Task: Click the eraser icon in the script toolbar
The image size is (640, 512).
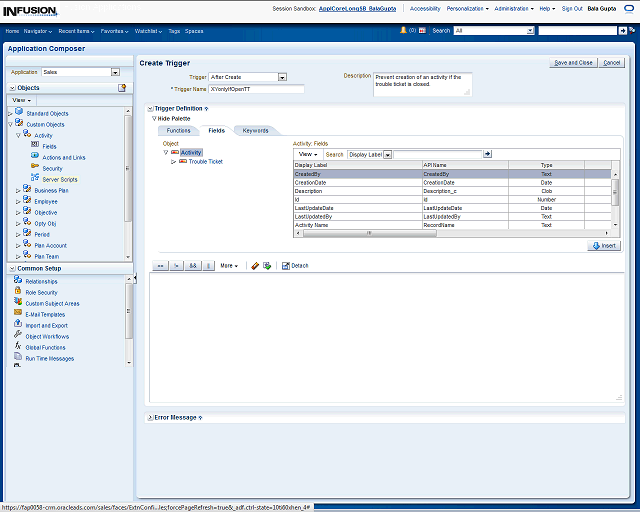Action: pyautogui.click(x=255, y=266)
